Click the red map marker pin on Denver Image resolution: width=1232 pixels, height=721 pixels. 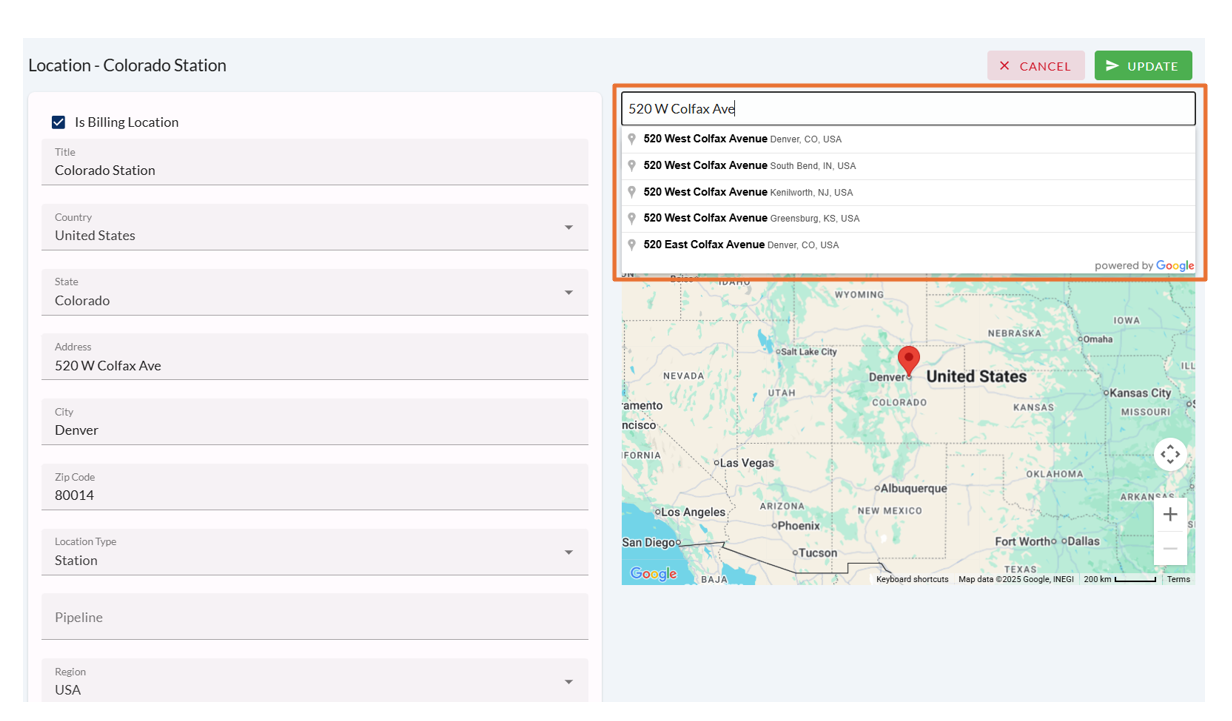tap(908, 359)
